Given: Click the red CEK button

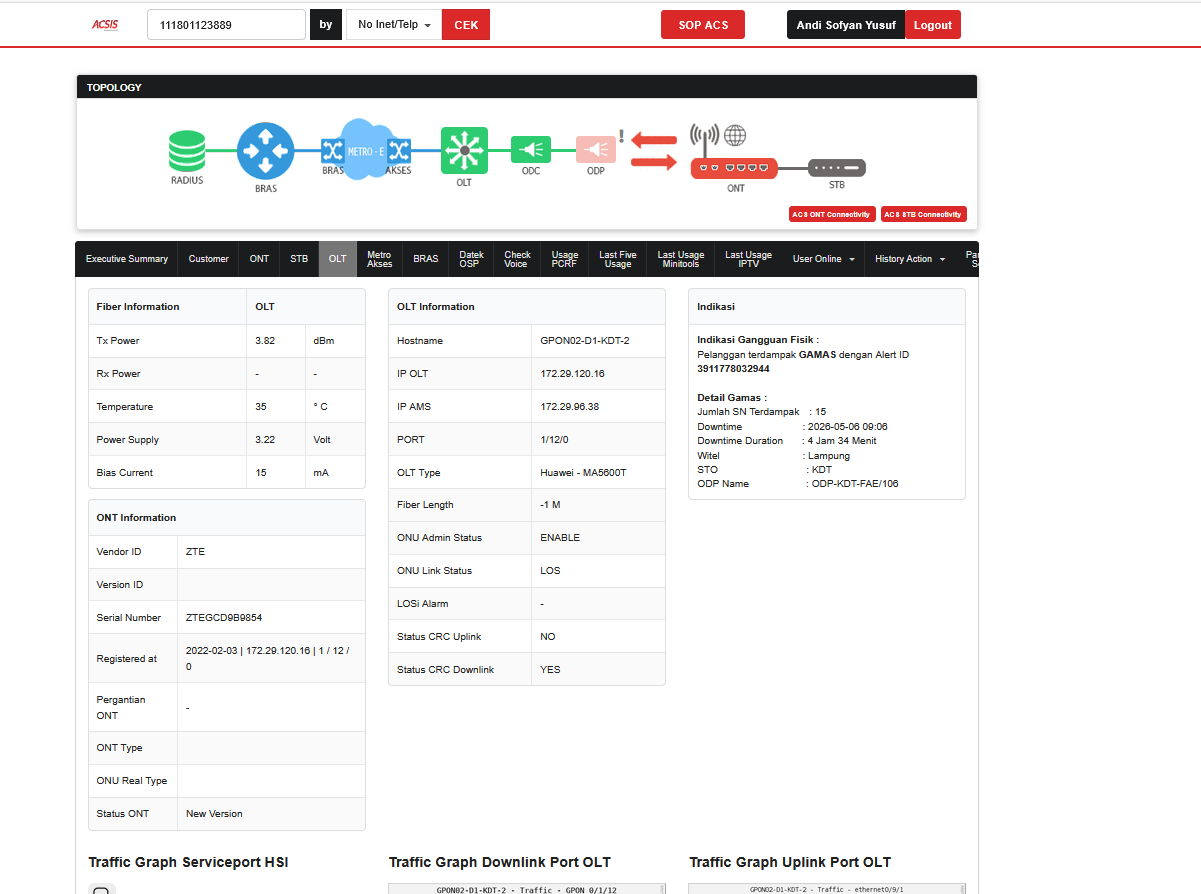Looking at the screenshot, I should pos(466,25).
